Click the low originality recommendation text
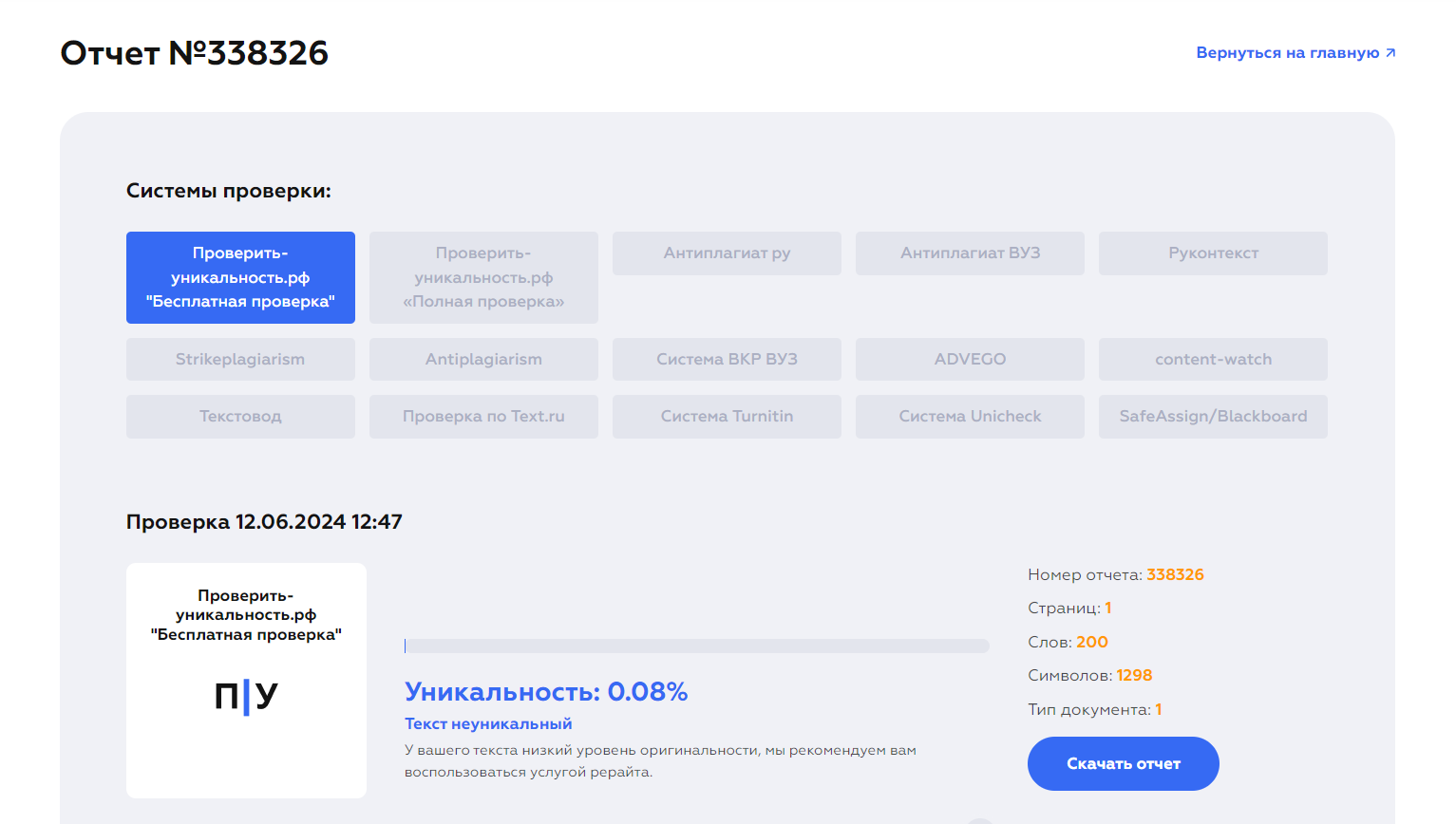This screenshot has height=824, width=1456. (x=660, y=761)
